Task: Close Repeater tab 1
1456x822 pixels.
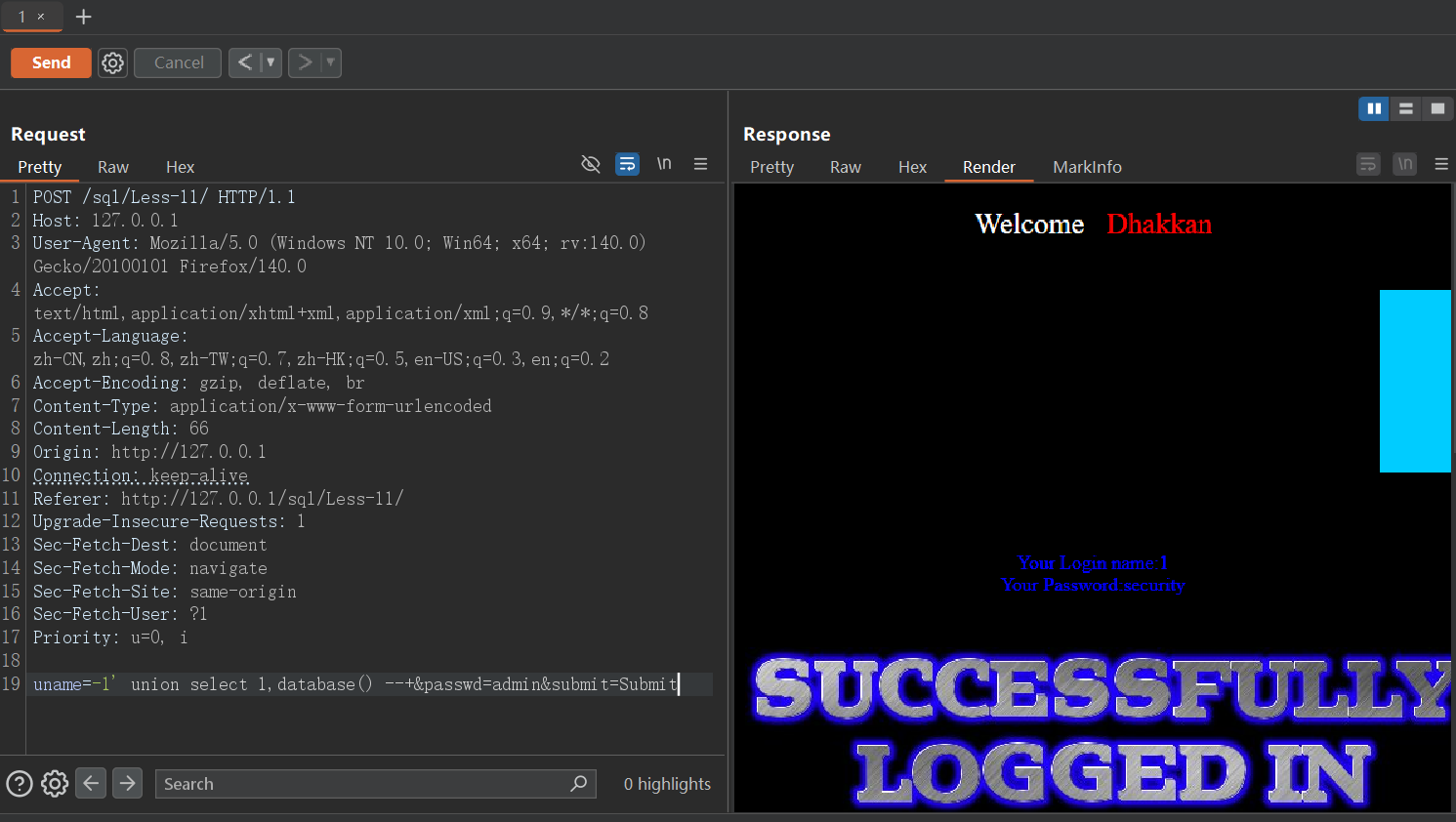Action: click(x=41, y=17)
